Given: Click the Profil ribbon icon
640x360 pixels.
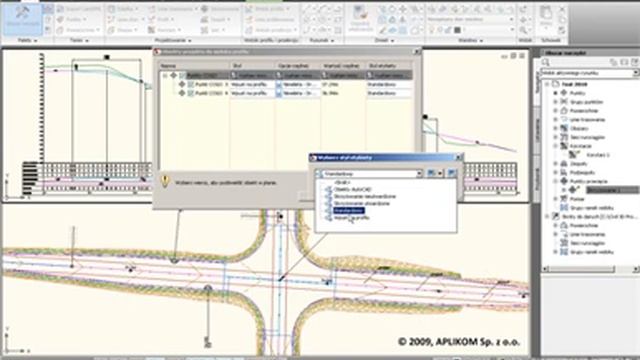Looking at the screenshot, I should [152, 20].
